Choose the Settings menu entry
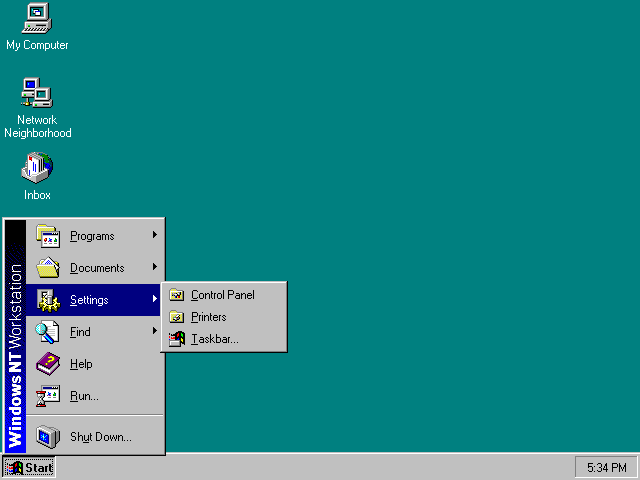 click(x=93, y=300)
